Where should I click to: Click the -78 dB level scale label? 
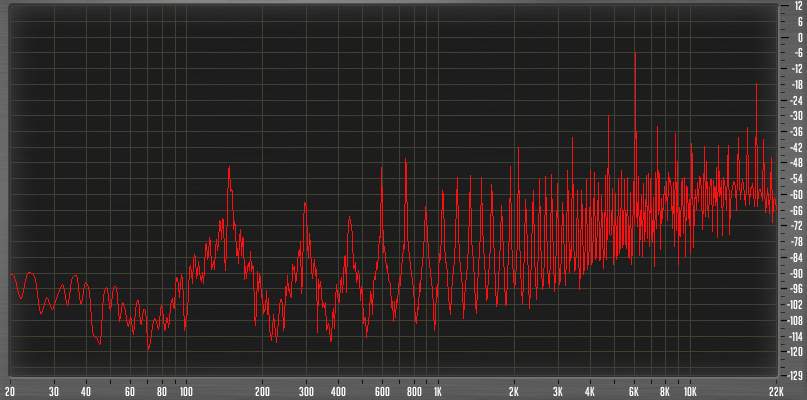tap(796, 241)
